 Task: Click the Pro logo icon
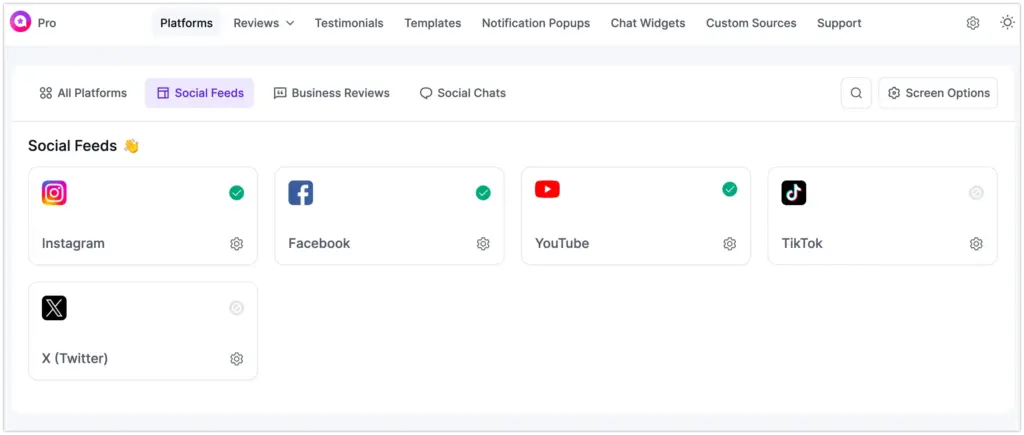[x=20, y=22]
